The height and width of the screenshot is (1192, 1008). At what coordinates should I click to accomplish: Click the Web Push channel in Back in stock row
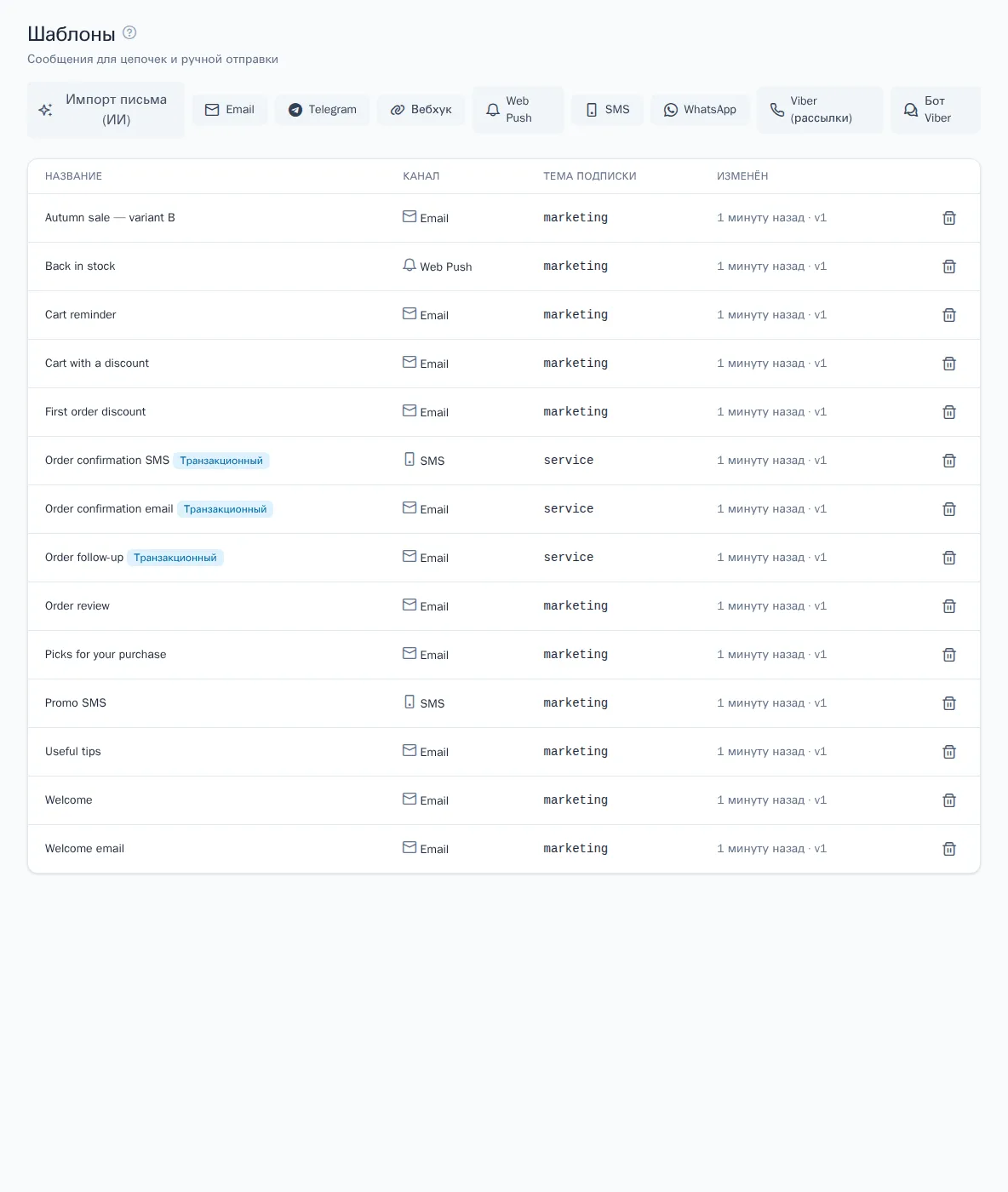click(x=437, y=266)
